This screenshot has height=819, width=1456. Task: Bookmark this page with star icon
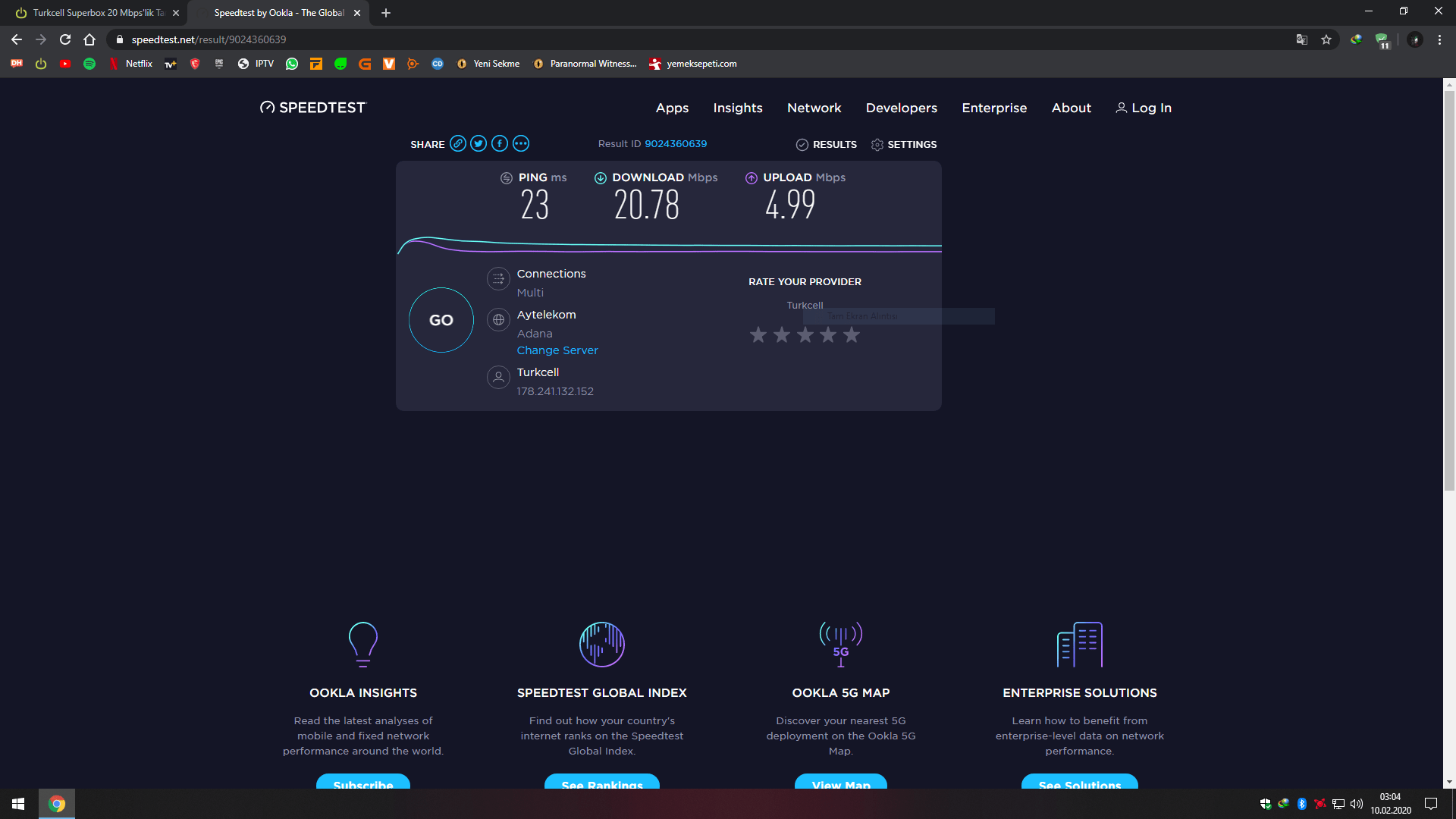(x=1326, y=39)
